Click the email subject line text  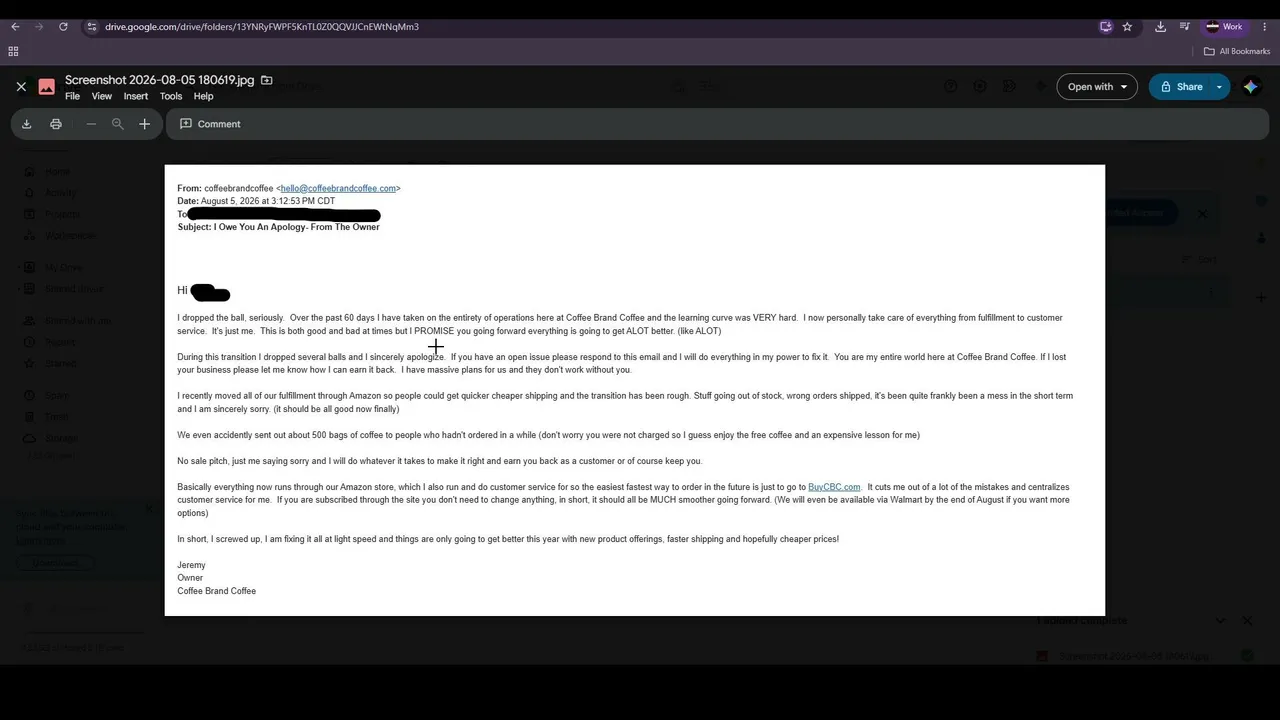pyautogui.click(x=278, y=227)
